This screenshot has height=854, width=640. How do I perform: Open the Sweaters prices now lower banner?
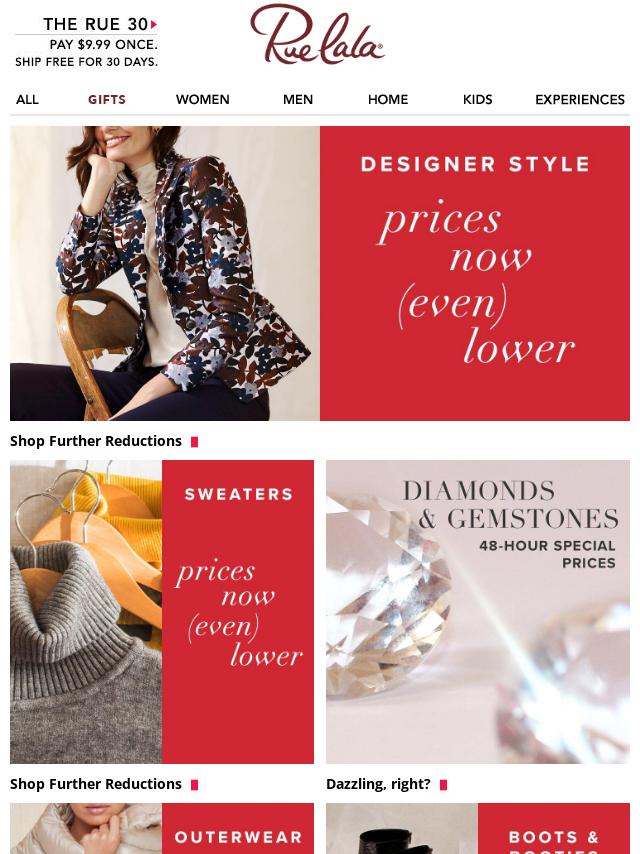tap(162, 612)
